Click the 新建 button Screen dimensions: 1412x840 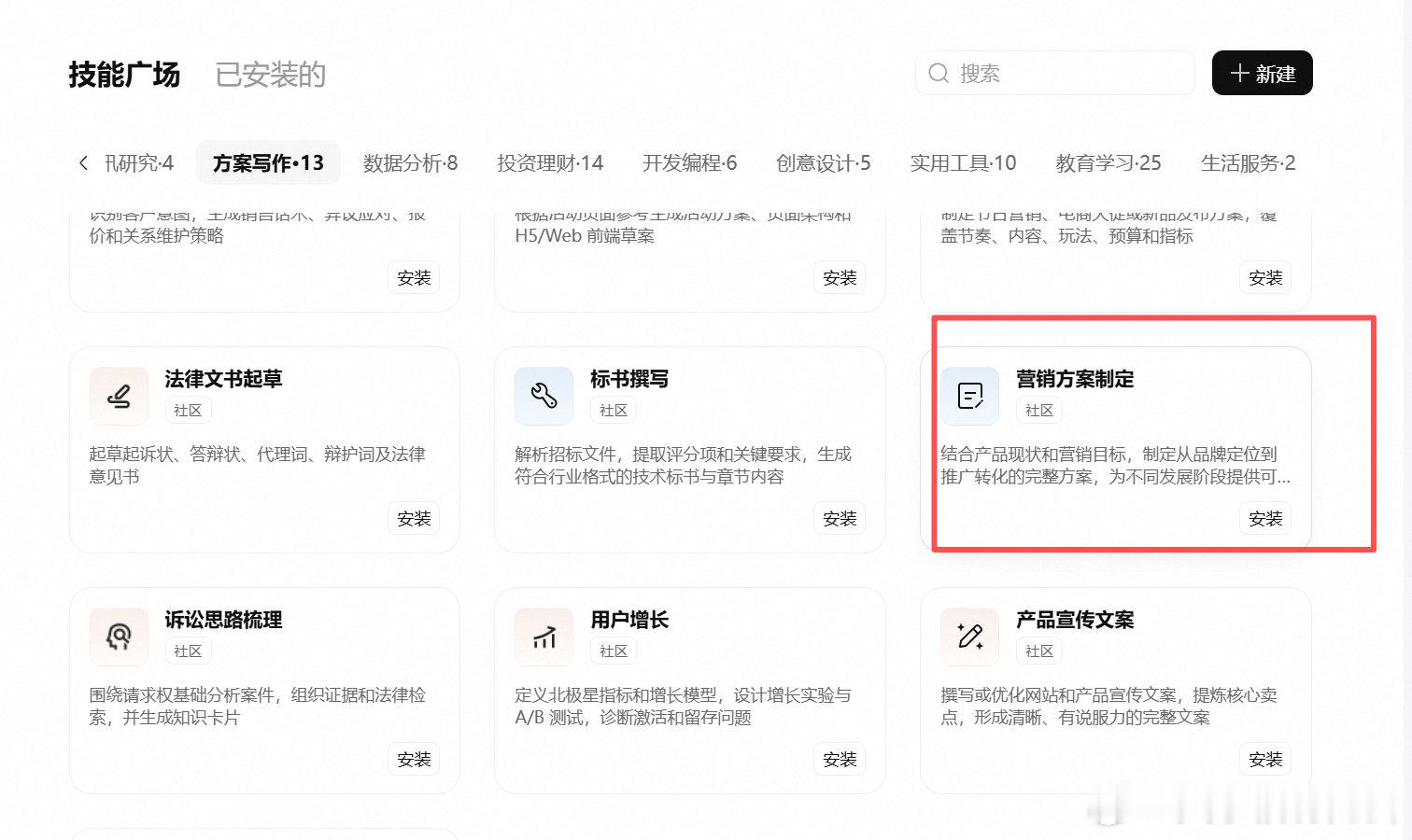1263,73
